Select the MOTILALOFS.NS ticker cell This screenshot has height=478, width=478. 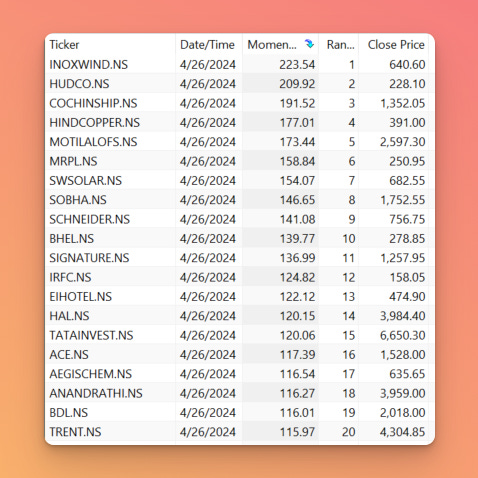pyautogui.click(x=93, y=142)
